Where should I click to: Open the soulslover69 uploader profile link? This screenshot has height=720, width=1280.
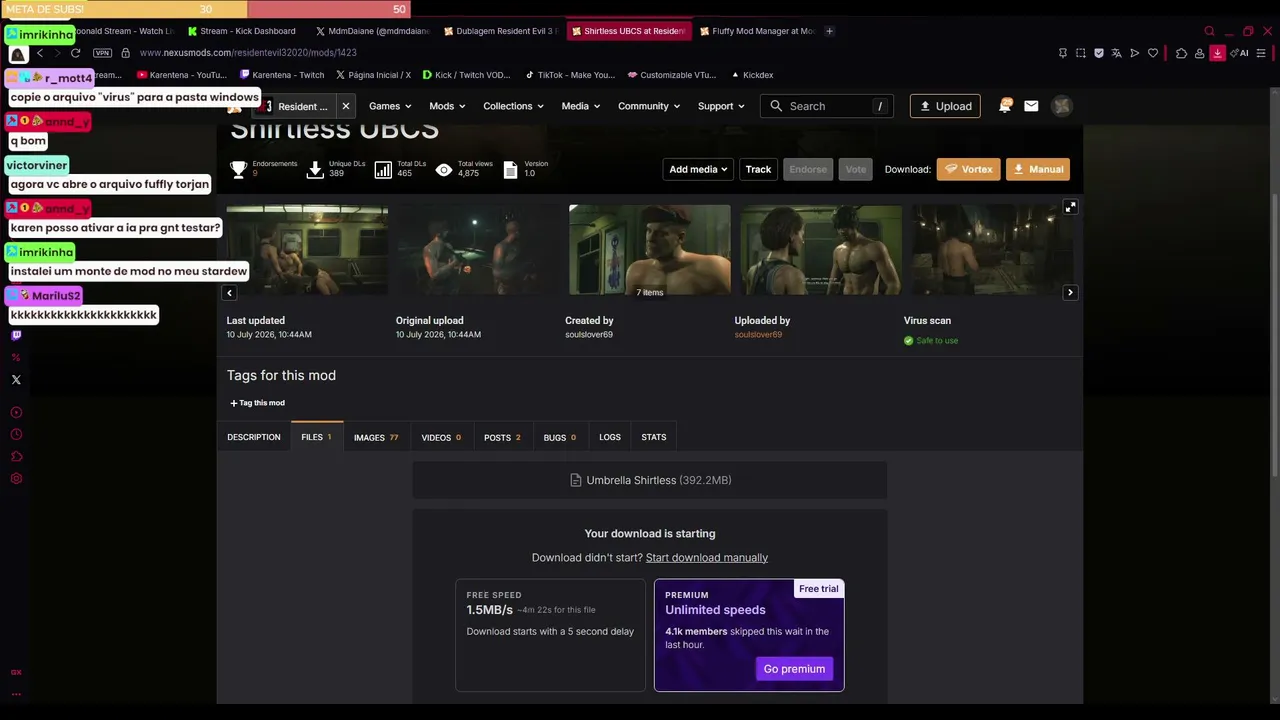(x=758, y=335)
